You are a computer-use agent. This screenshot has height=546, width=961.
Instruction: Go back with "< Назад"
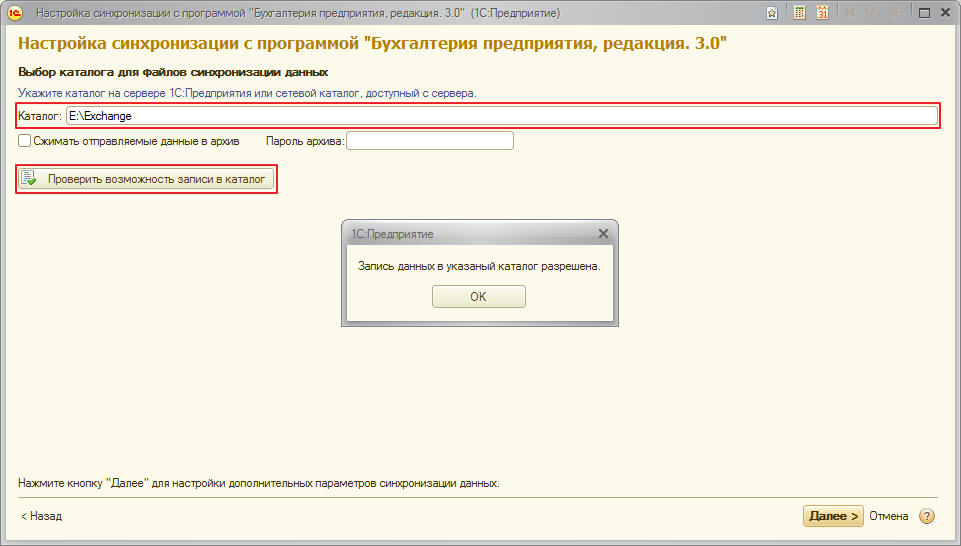pyautogui.click(x=41, y=516)
